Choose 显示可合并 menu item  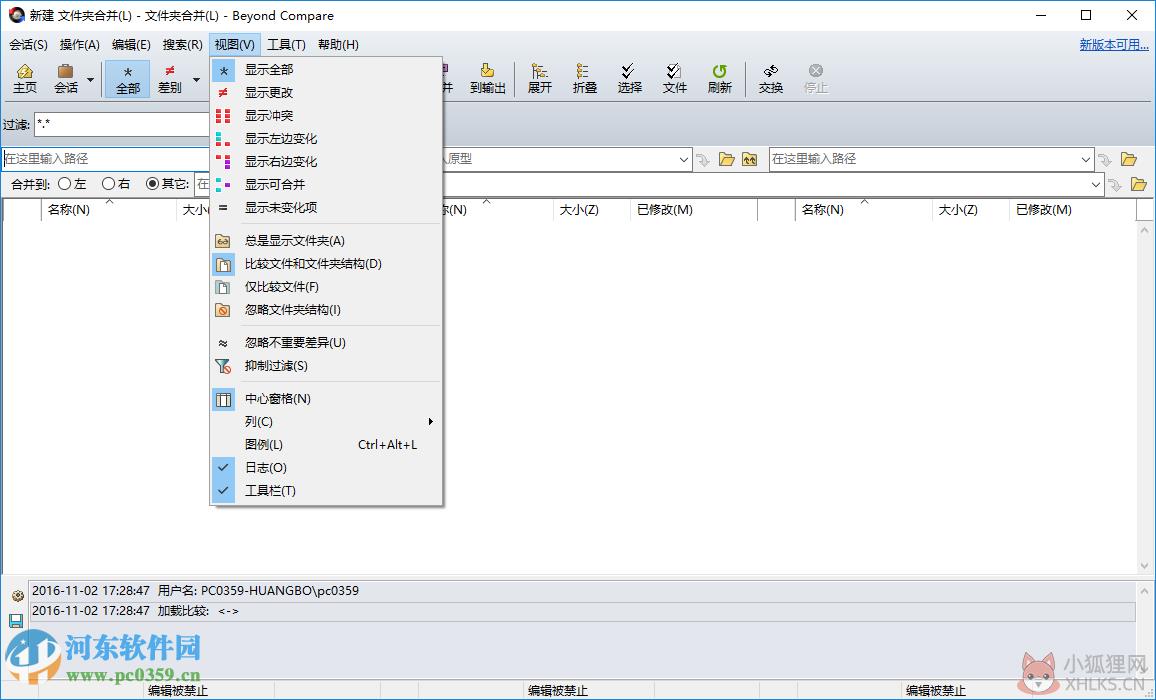[327, 184]
